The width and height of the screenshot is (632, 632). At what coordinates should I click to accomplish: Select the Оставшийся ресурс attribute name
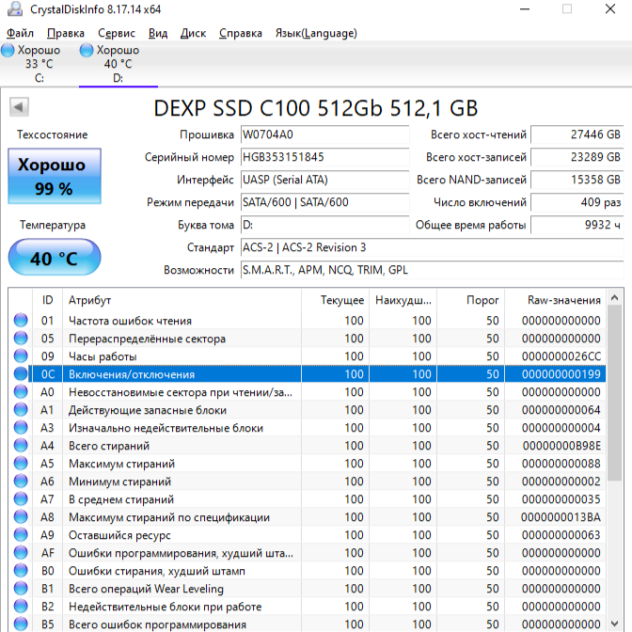(x=119, y=535)
